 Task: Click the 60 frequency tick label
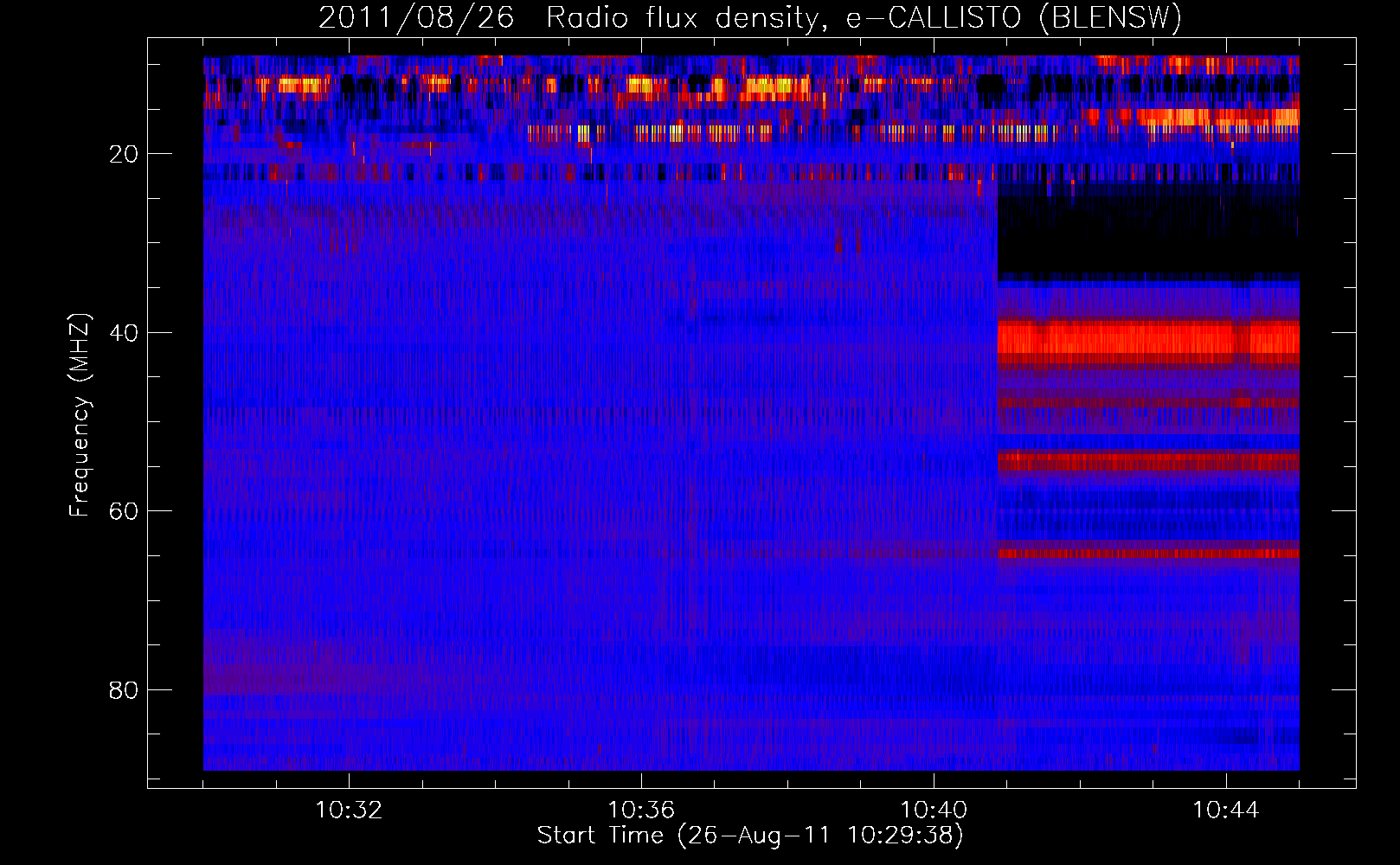(125, 511)
